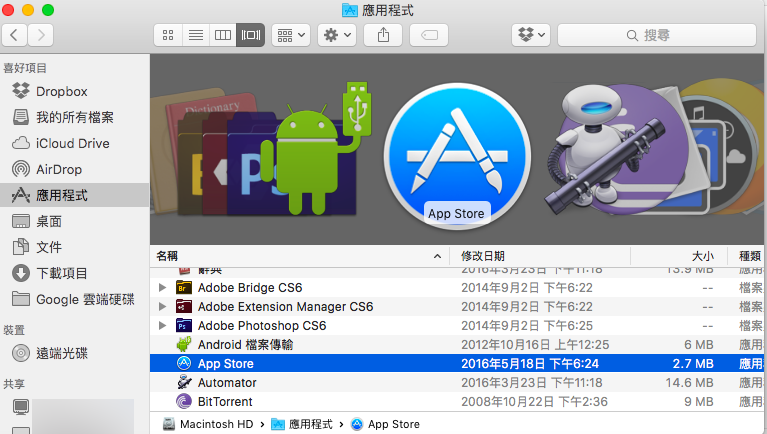767x434 pixels.
Task: Select the BitTorrent row
Action: [458, 402]
